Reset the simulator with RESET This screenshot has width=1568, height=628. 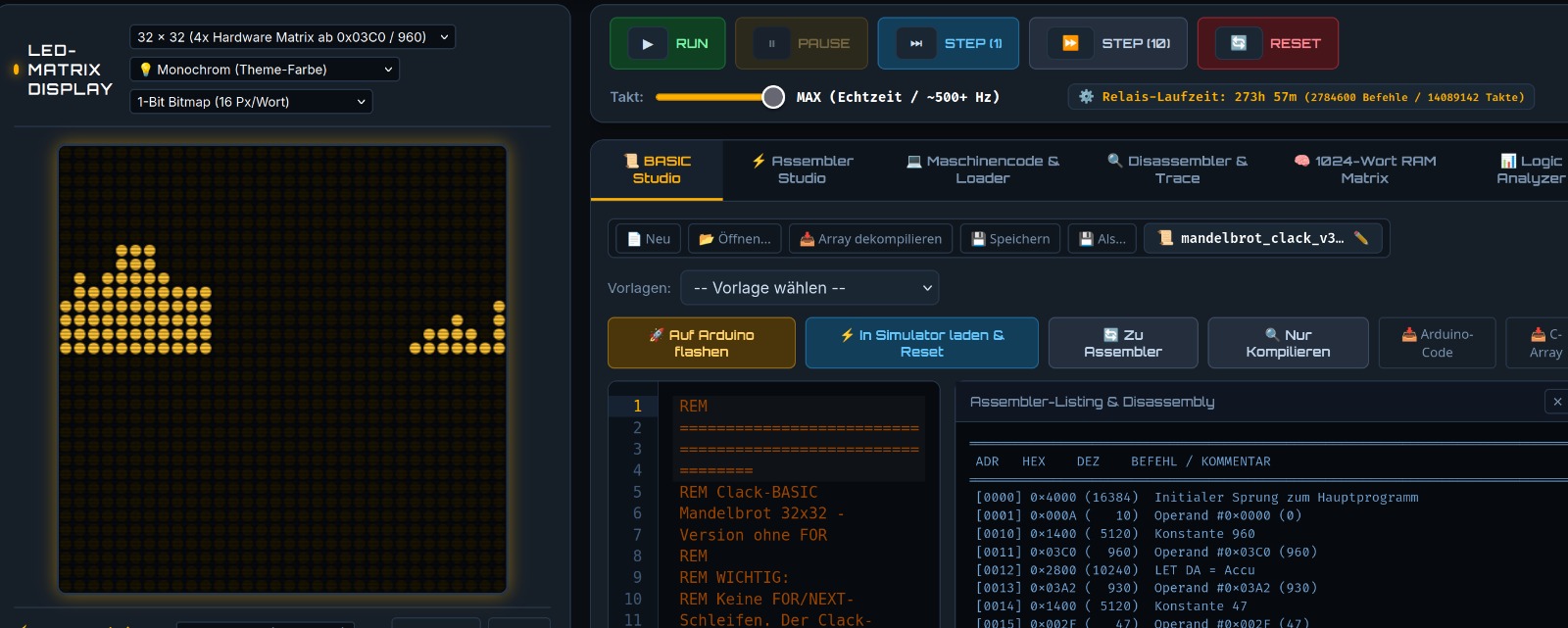[x=1268, y=43]
